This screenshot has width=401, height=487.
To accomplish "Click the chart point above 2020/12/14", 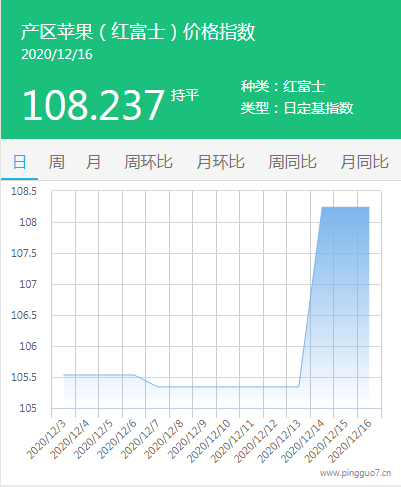I will 322,207.
